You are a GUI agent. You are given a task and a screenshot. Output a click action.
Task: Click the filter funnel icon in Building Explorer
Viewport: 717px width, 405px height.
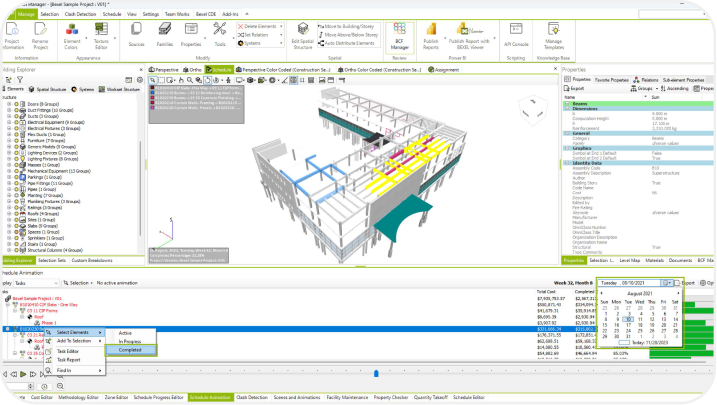[20, 80]
